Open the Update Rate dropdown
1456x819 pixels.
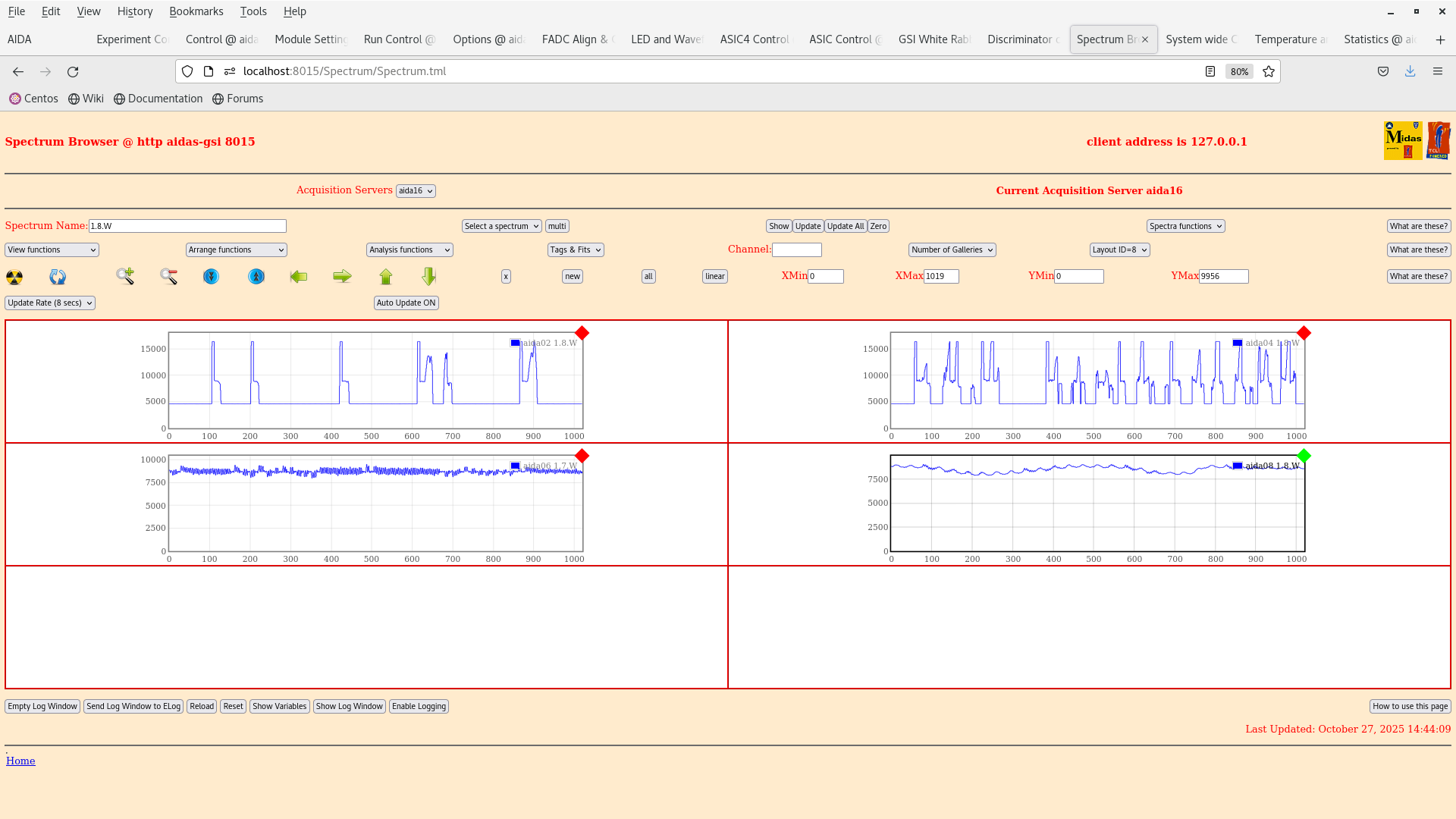tap(49, 303)
